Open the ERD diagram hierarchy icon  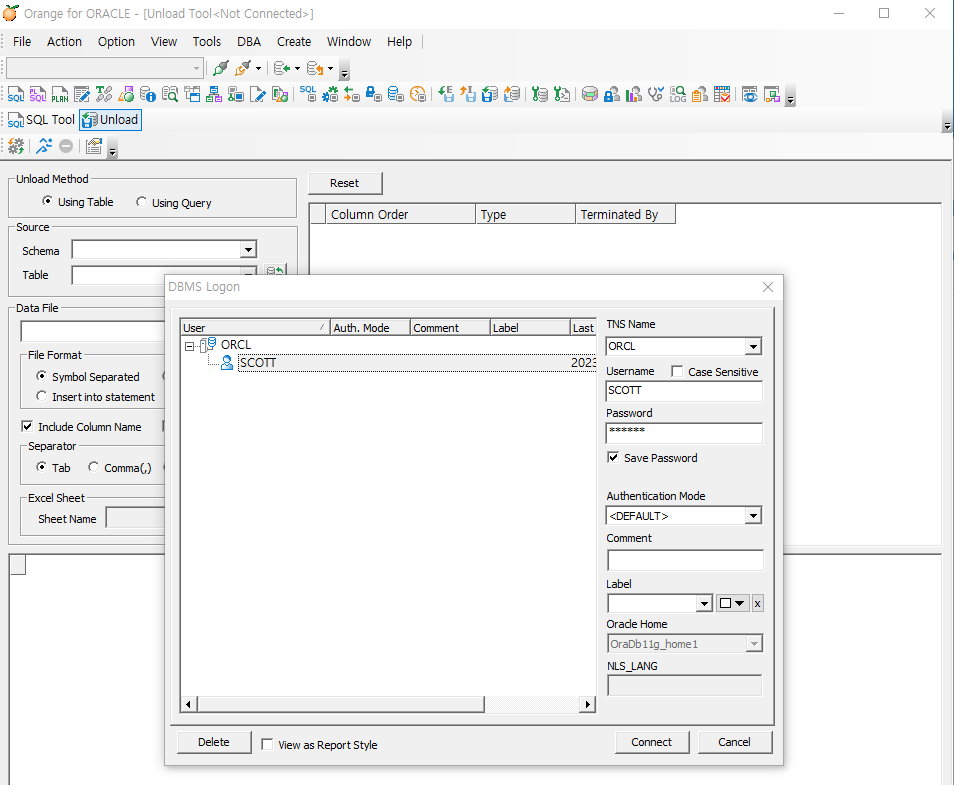point(214,94)
